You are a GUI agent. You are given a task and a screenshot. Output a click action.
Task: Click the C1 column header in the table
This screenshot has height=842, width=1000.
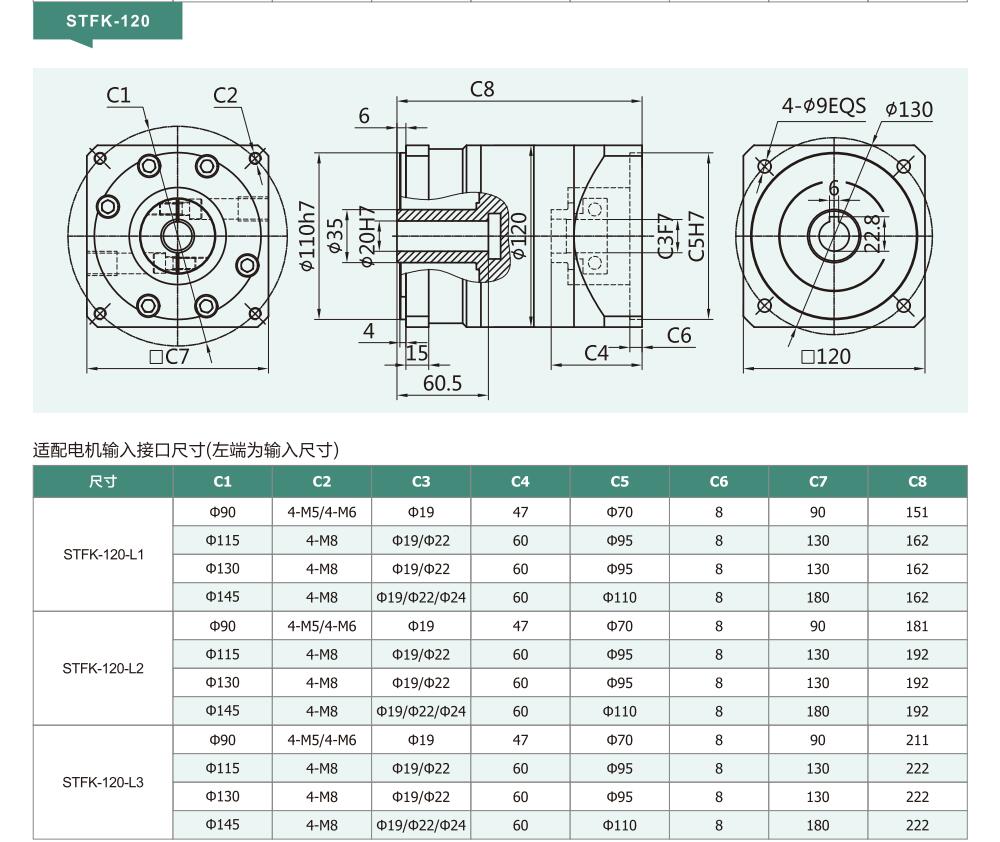coord(223,482)
